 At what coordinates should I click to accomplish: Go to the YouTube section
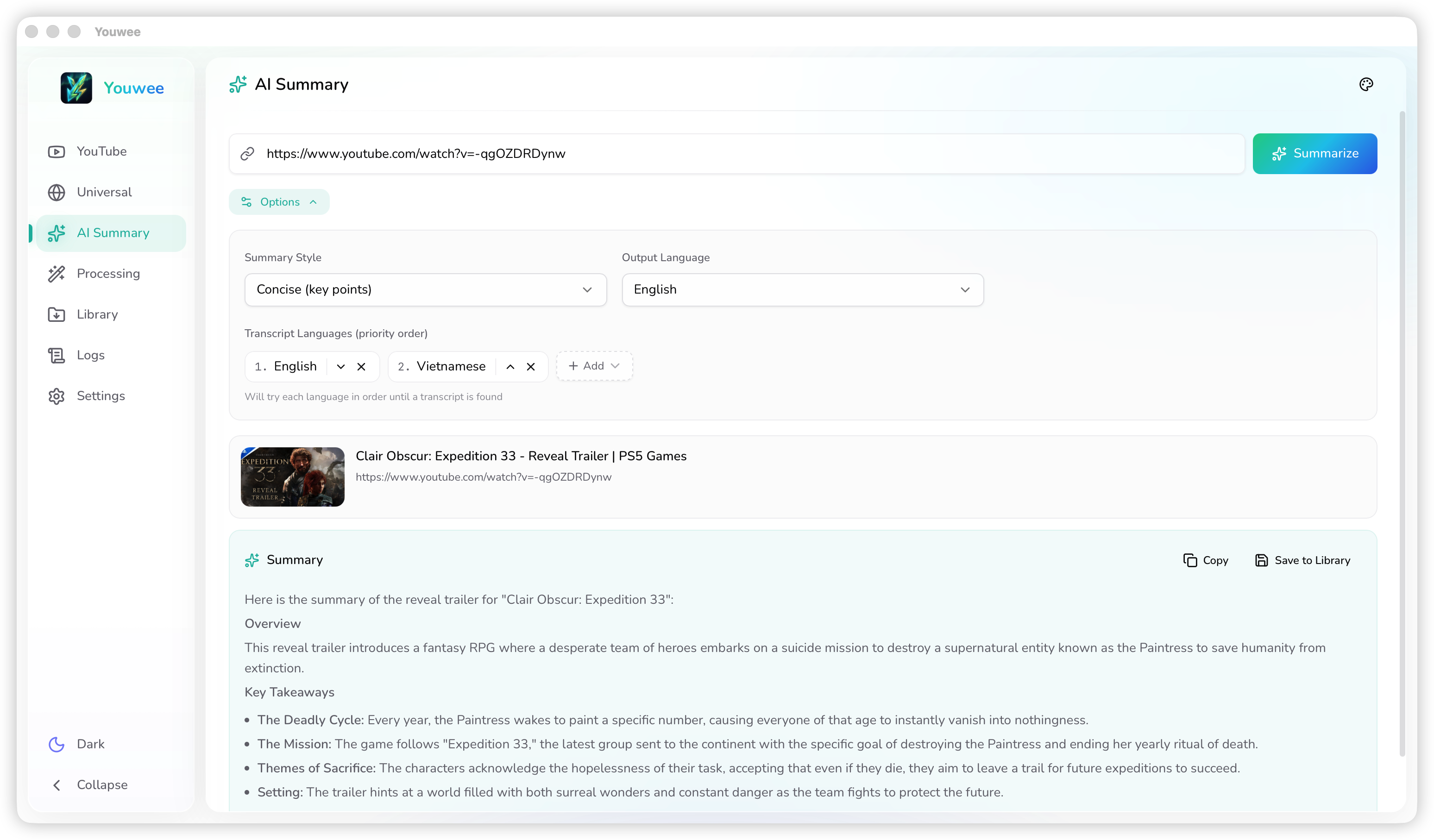coord(101,151)
